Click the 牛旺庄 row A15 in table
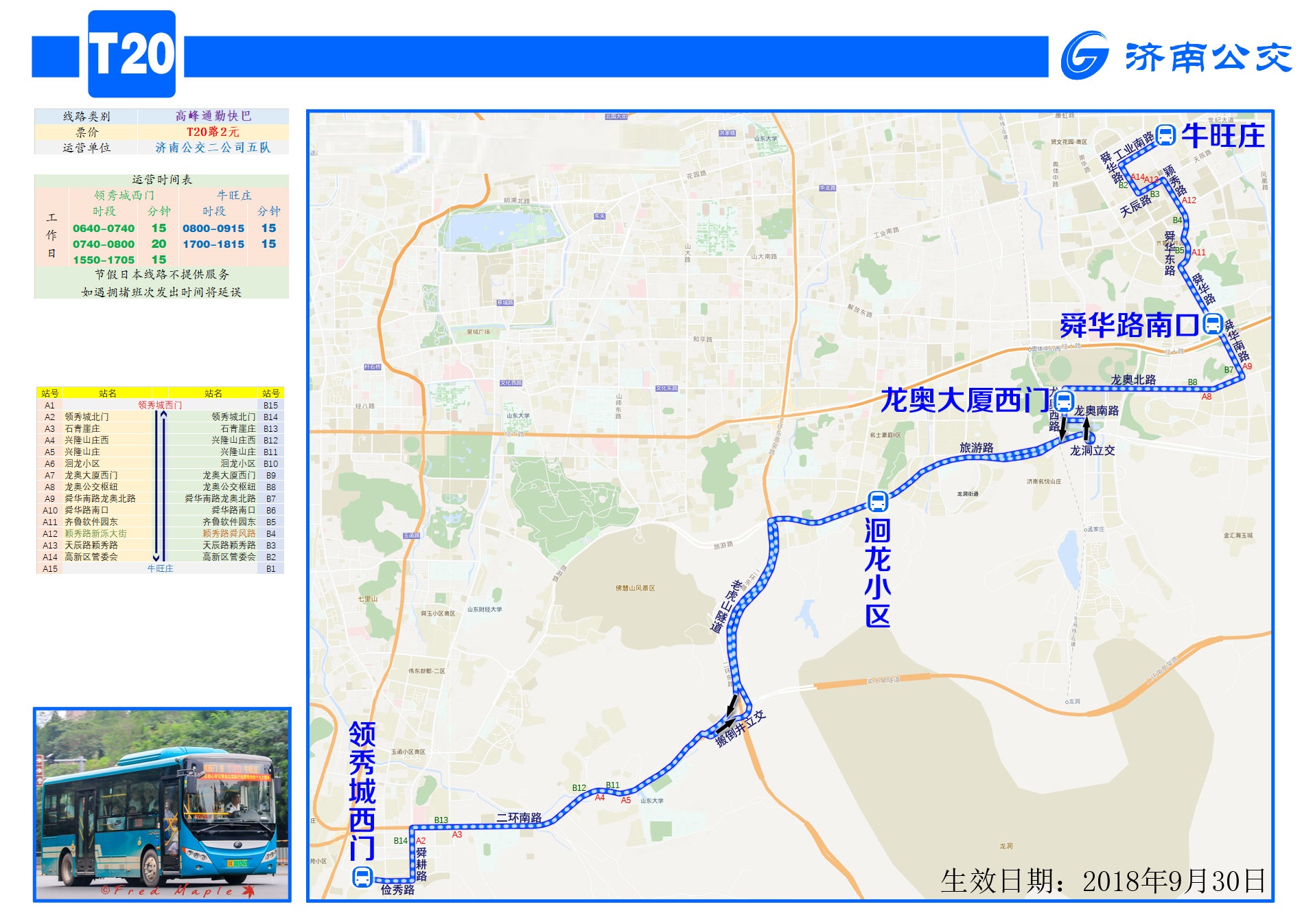Screen dimensions: 1313x924 tap(160, 568)
